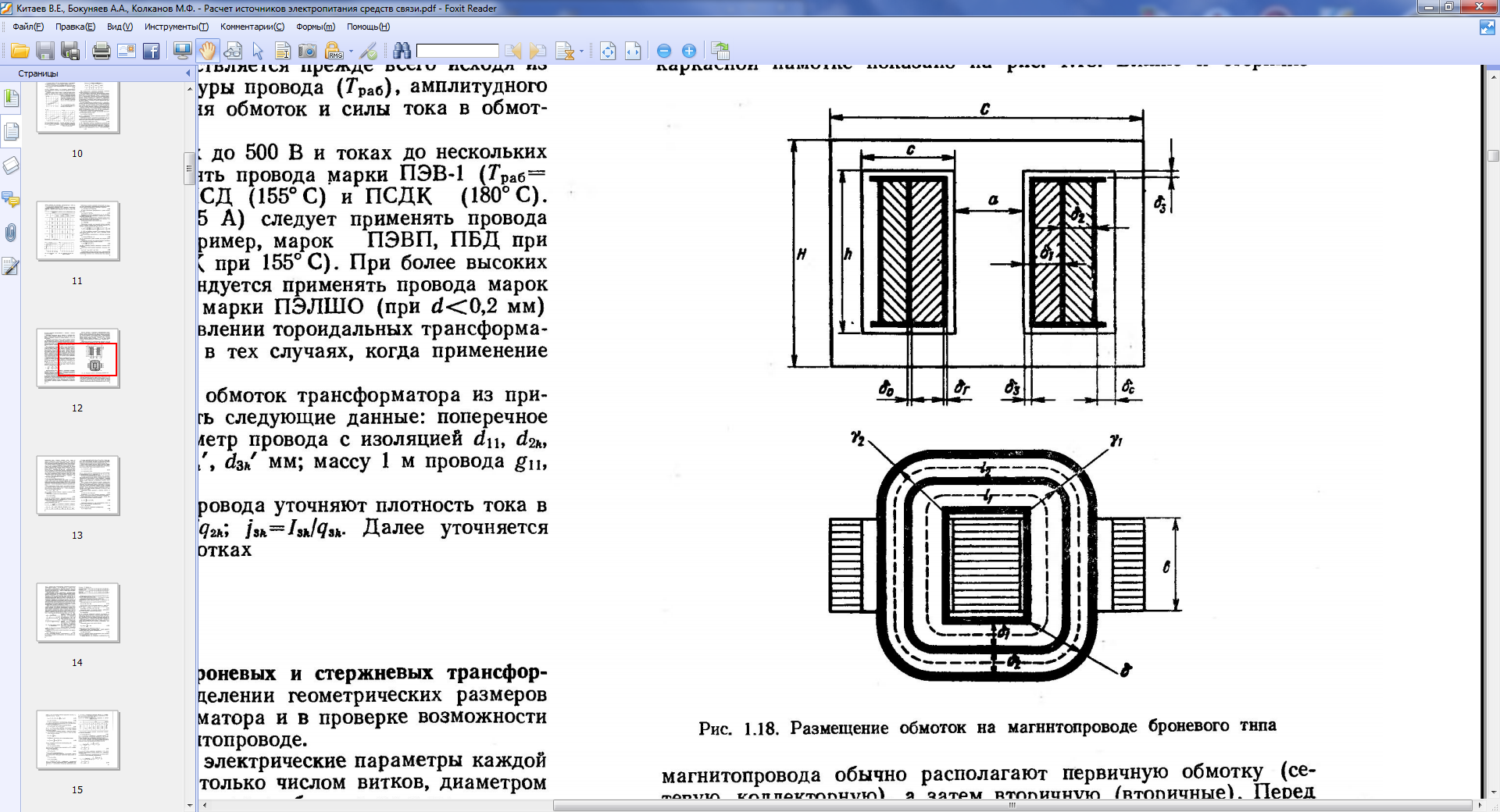The width and height of the screenshot is (1500, 812).
Task: Show the Bookmarks side panel
Action: pyautogui.click(x=11, y=98)
